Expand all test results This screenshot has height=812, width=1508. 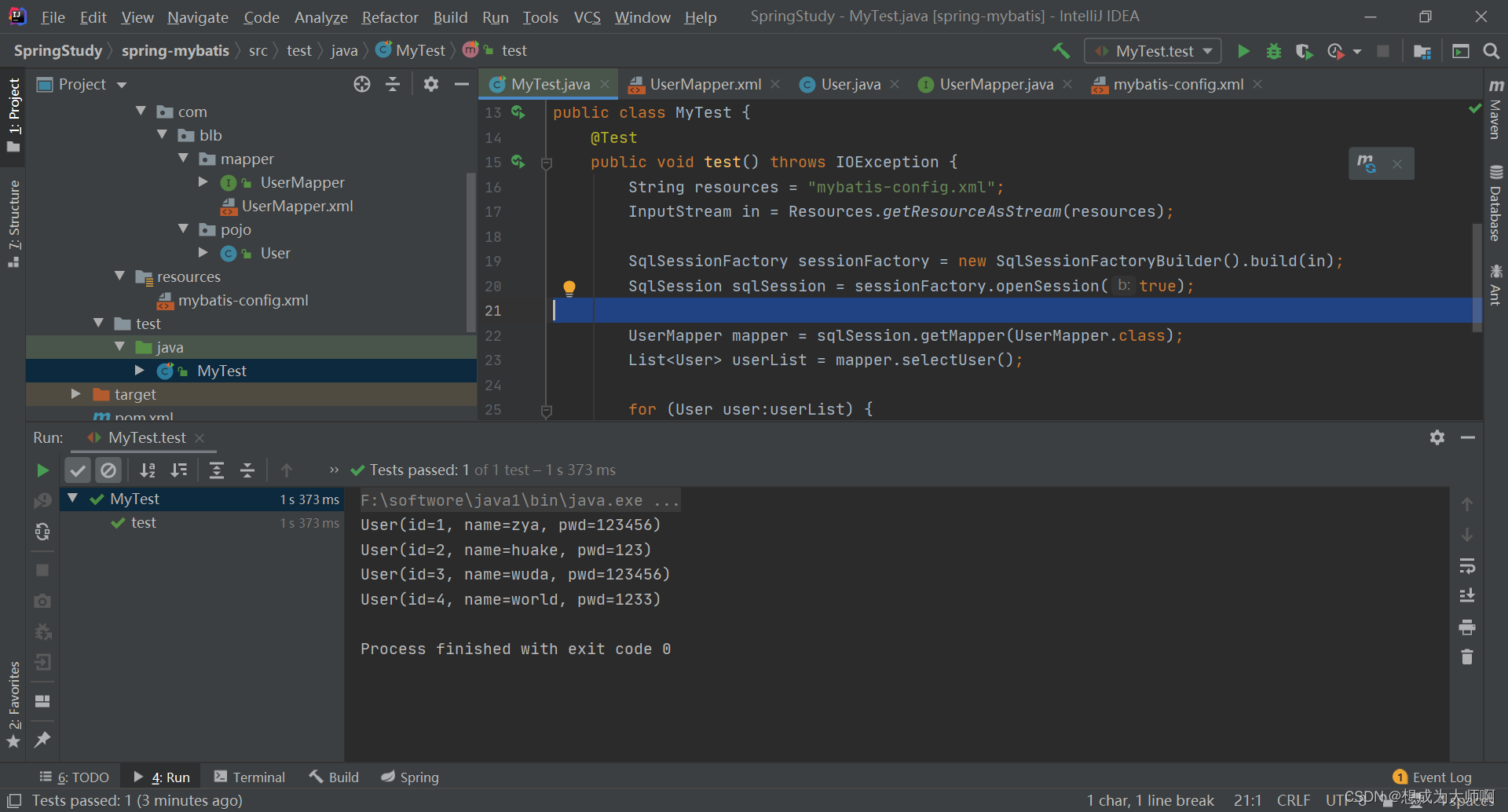click(x=217, y=470)
